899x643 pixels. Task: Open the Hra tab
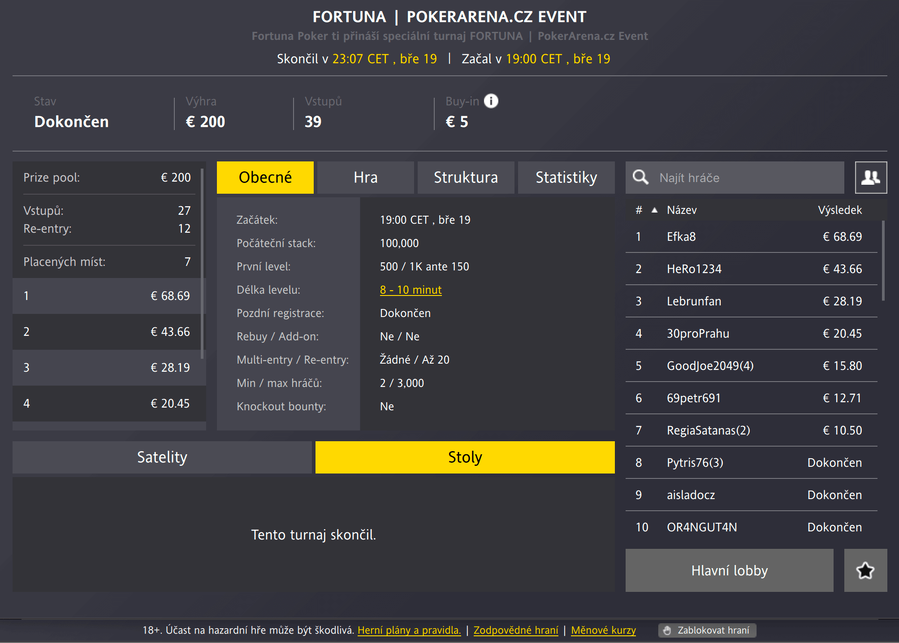pyautogui.click(x=365, y=177)
